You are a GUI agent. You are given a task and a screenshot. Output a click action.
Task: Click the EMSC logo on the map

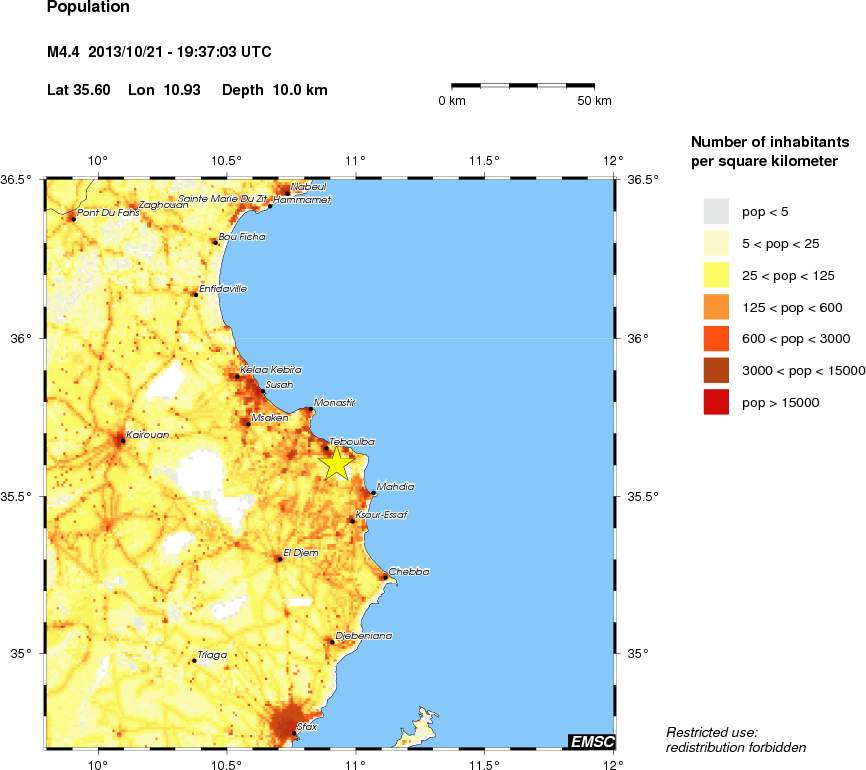(x=591, y=741)
